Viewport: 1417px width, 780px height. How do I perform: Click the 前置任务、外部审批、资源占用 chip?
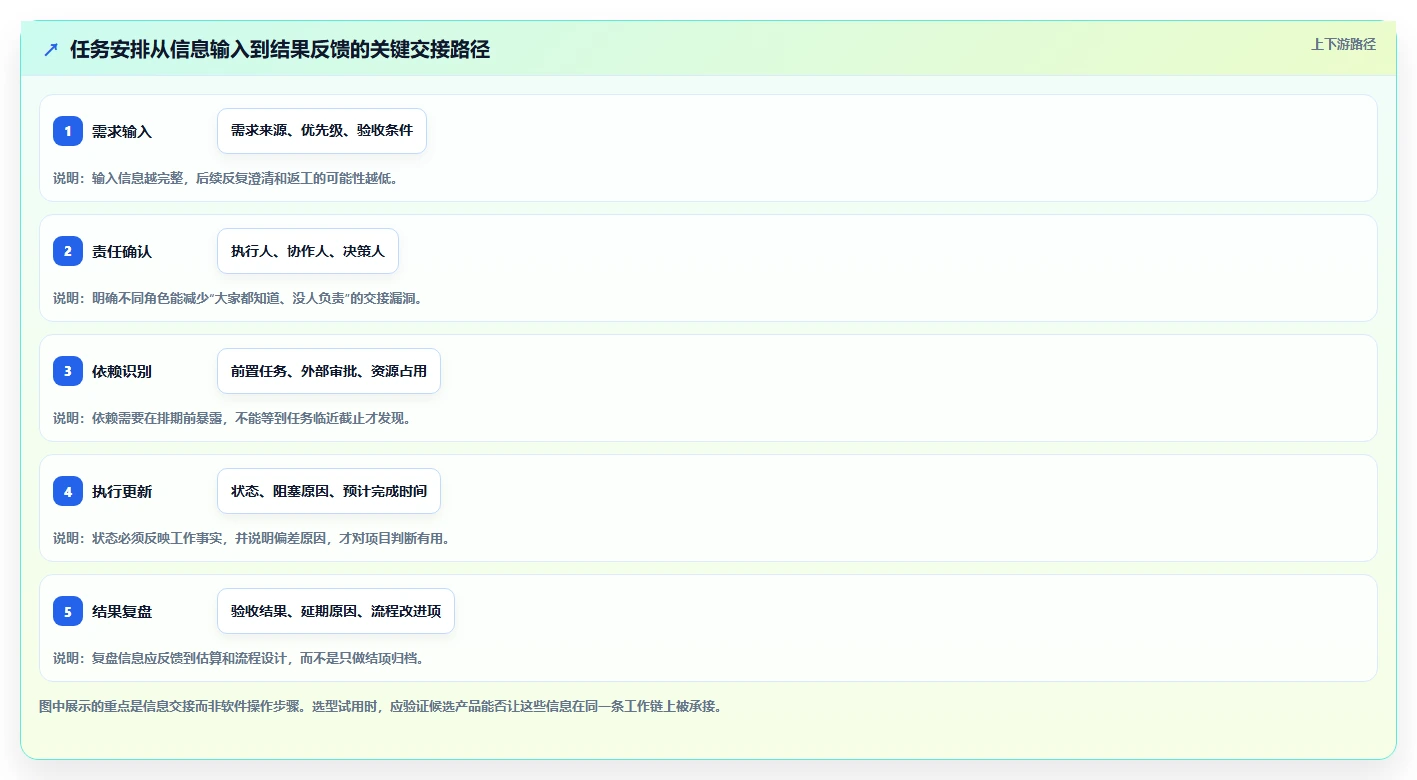[329, 371]
